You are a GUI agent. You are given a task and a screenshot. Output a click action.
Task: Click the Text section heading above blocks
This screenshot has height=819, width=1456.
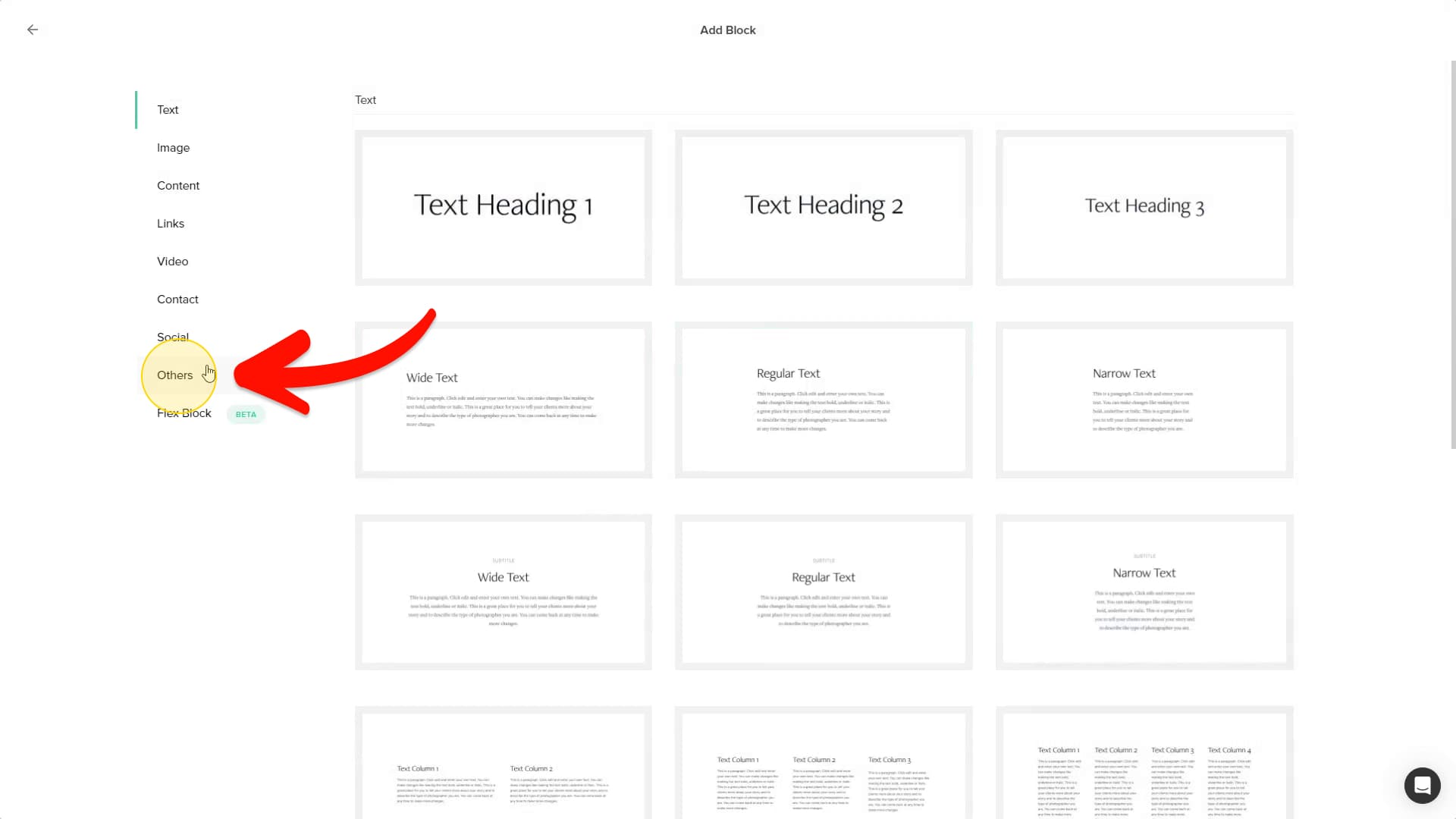[x=366, y=100]
